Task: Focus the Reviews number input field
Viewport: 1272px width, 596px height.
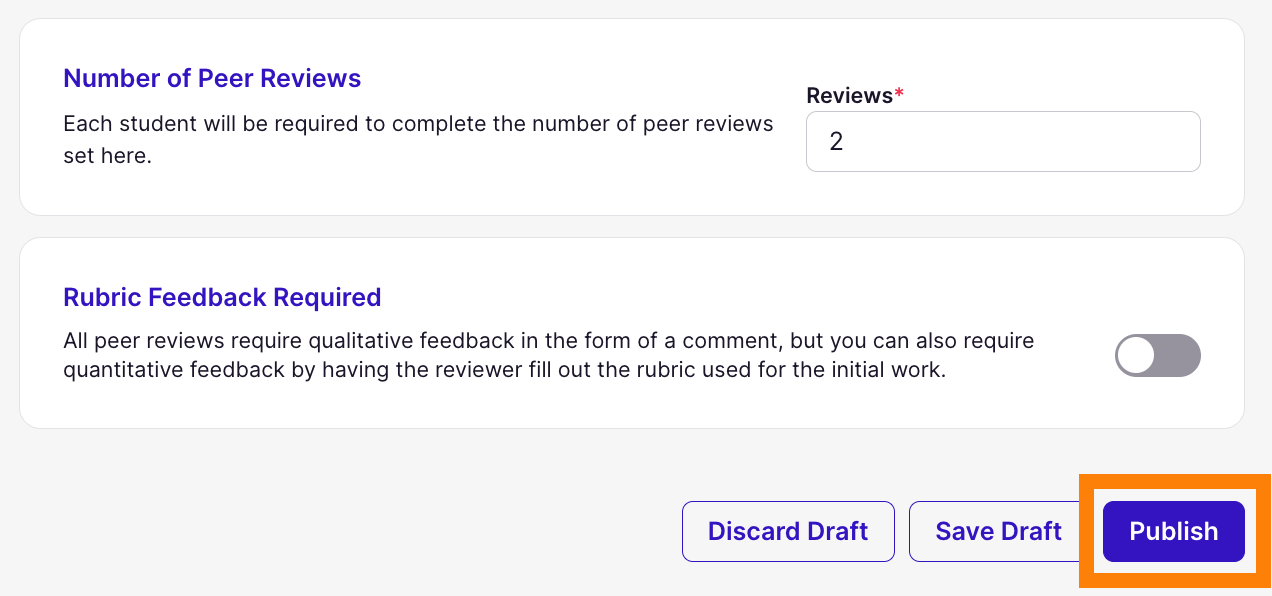Action: click(1003, 141)
